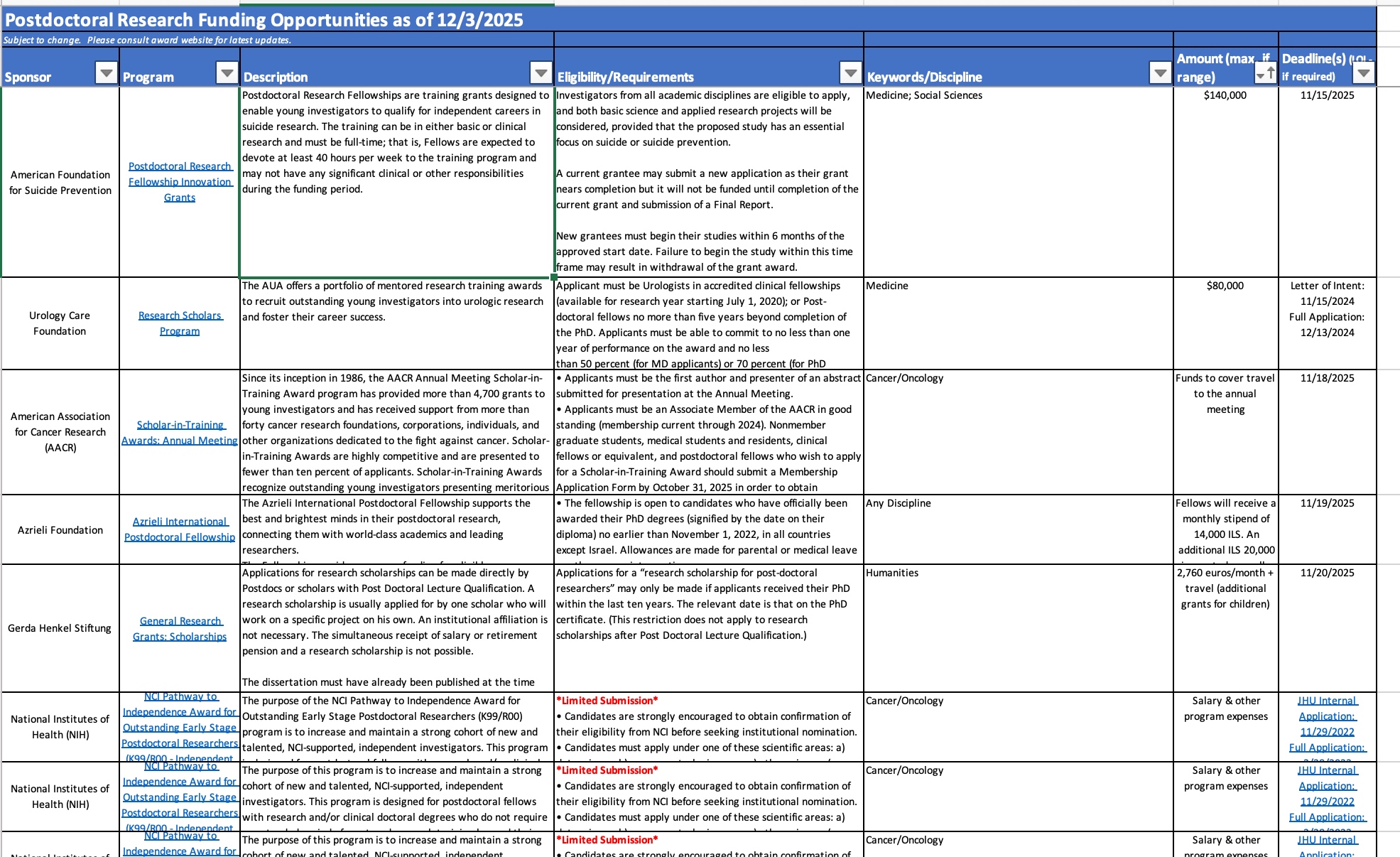
Task: Open the Deadline(s) column filter dropdown
Action: point(1363,72)
